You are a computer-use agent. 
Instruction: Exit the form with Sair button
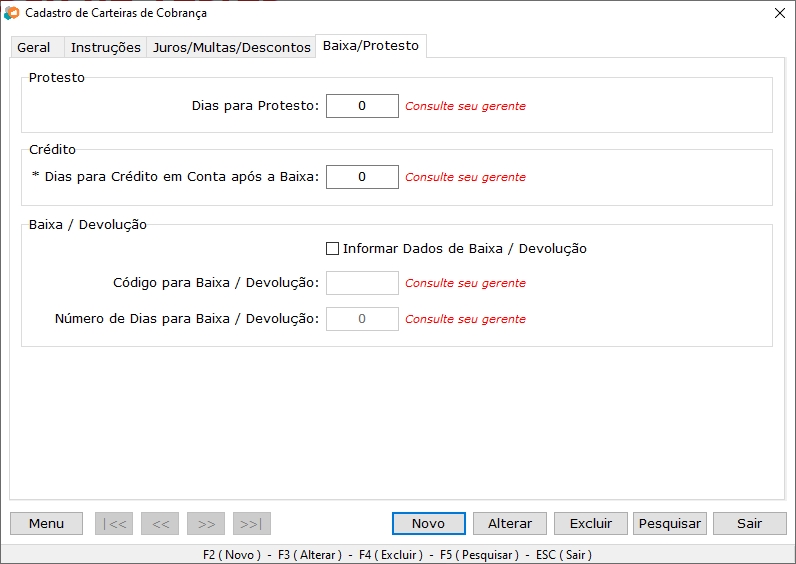point(749,523)
